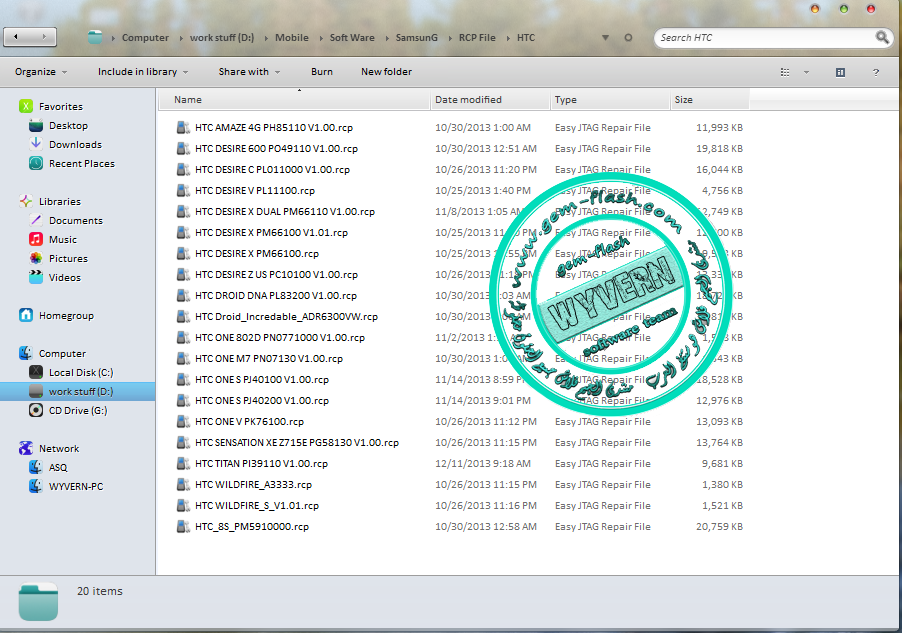The height and width of the screenshot is (633, 902).
Task: Click Burn button
Action: click(x=322, y=72)
